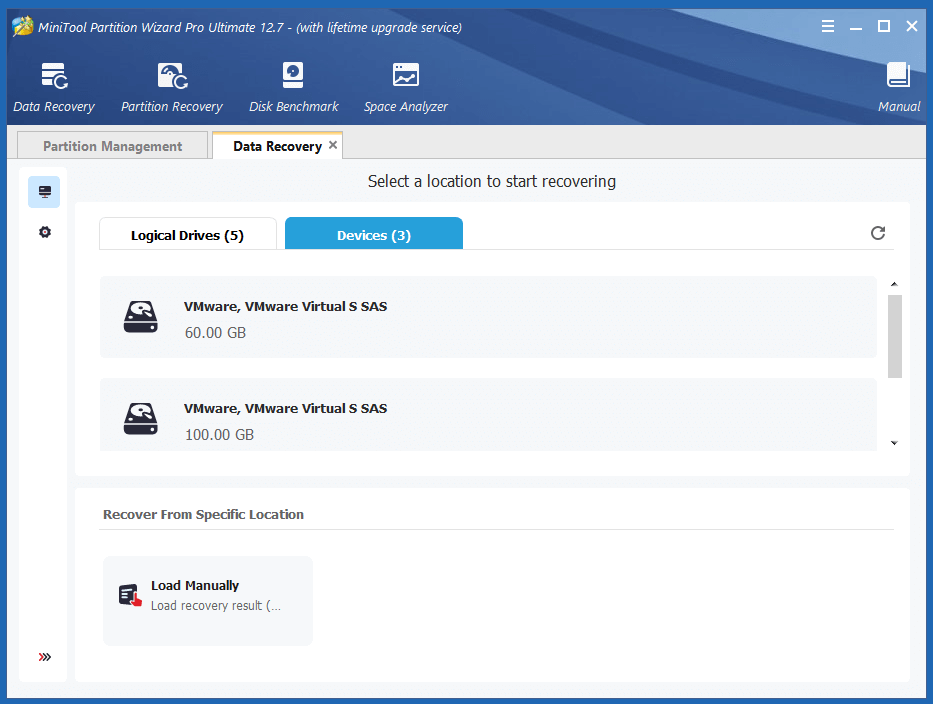Image resolution: width=933 pixels, height=704 pixels.
Task: Select the Devices (3) tab
Action: coord(374,234)
